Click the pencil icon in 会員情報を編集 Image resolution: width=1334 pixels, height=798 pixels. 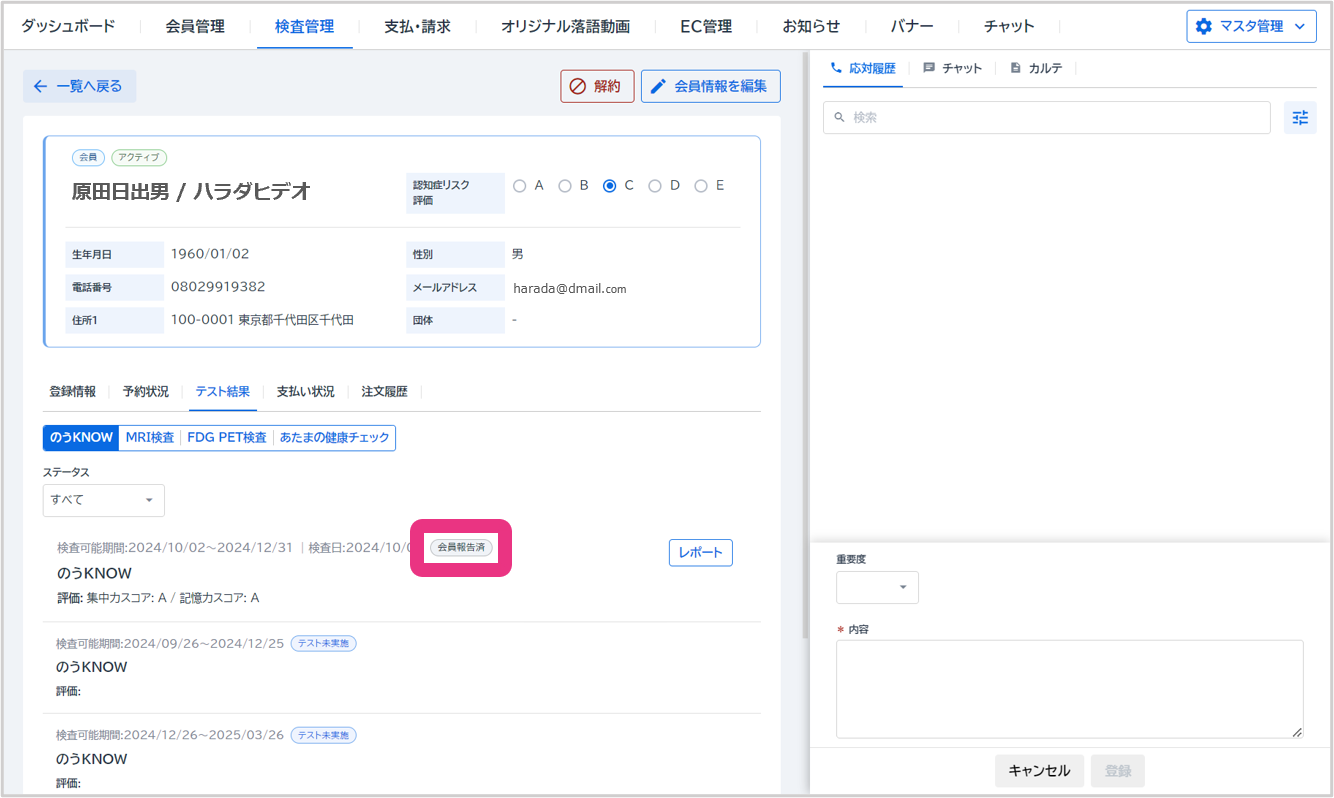click(x=658, y=86)
